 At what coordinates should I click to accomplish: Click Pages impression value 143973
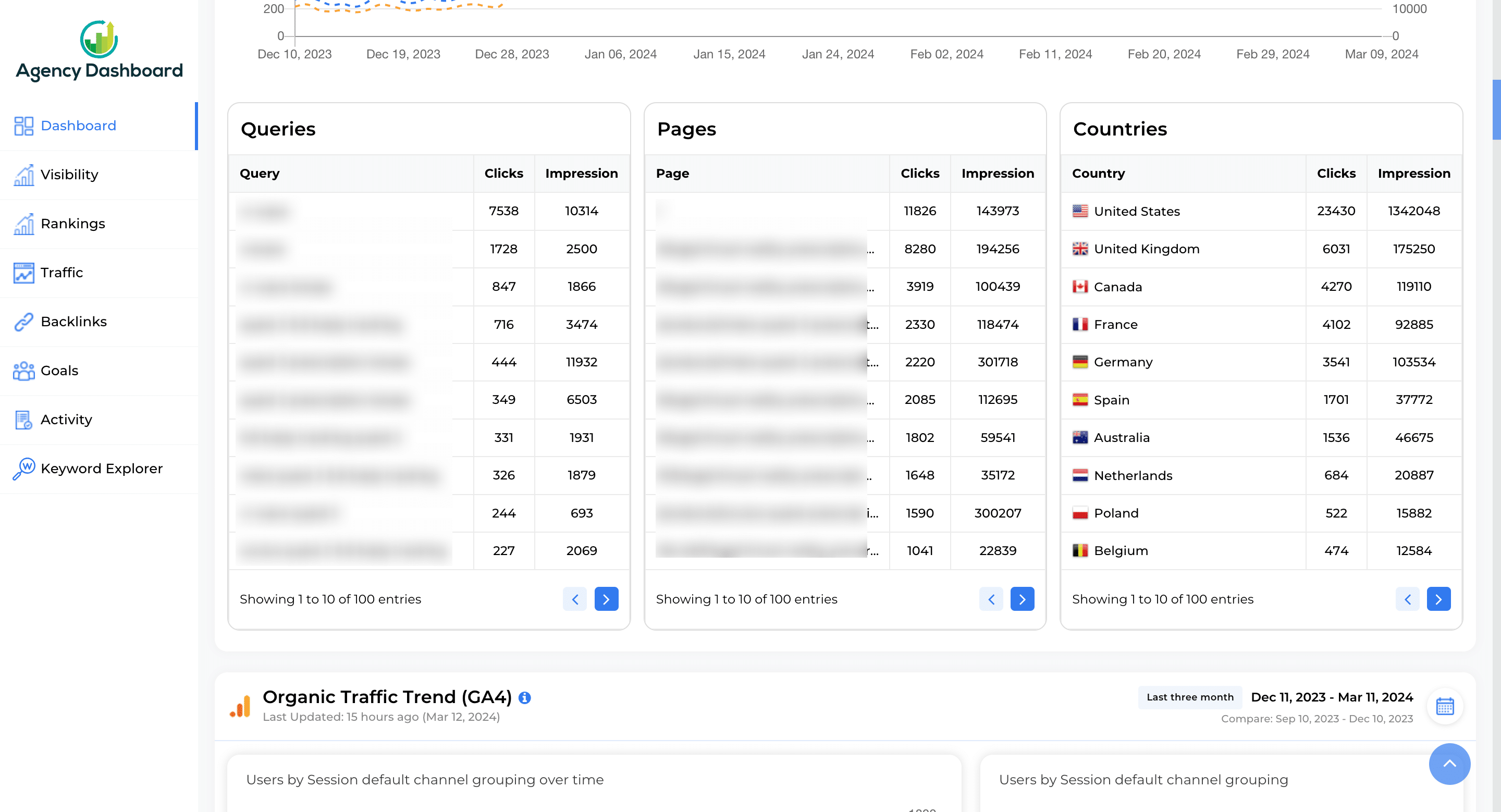pos(998,211)
